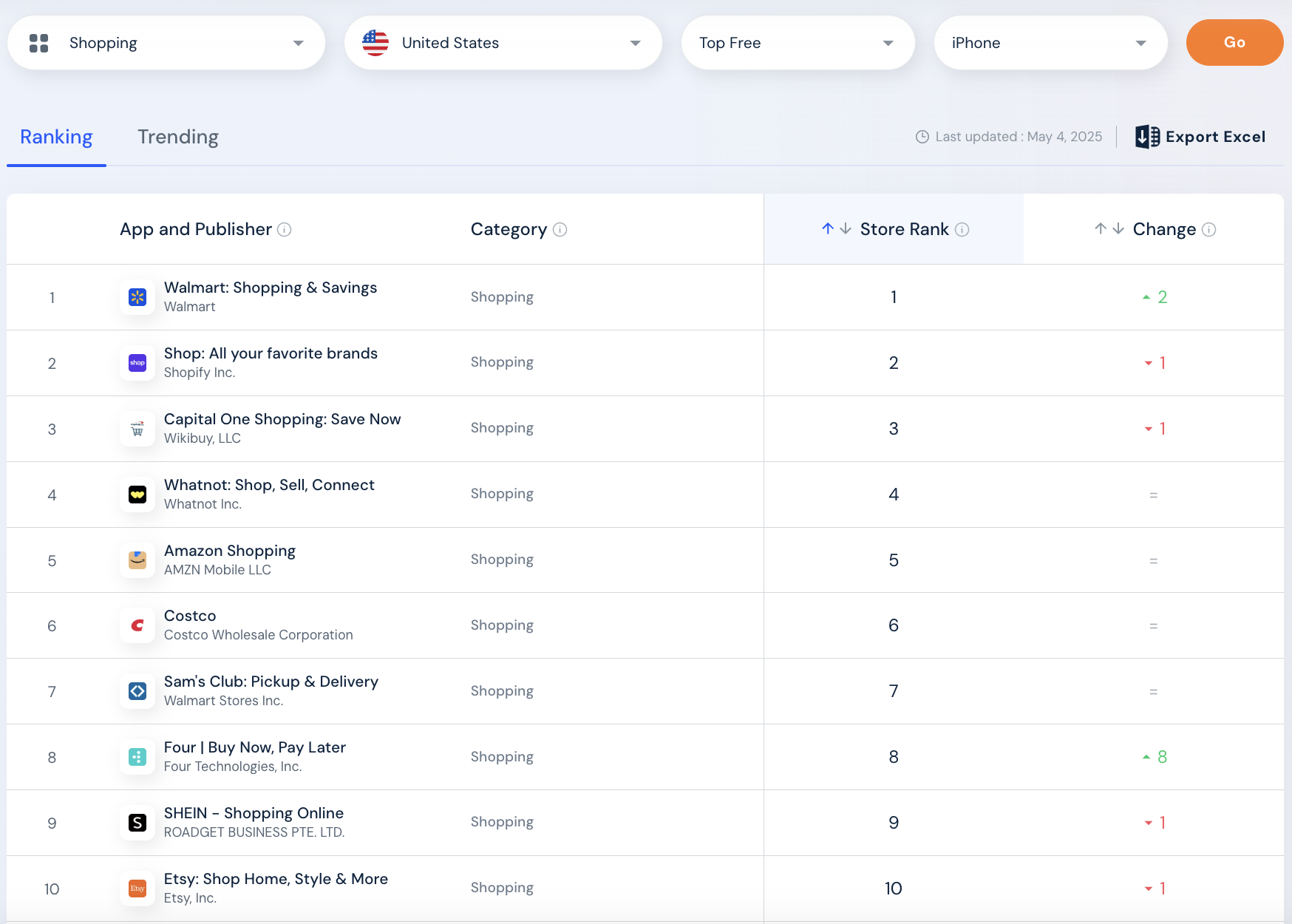Click the clock icon near Last updated

coord(922,137)
